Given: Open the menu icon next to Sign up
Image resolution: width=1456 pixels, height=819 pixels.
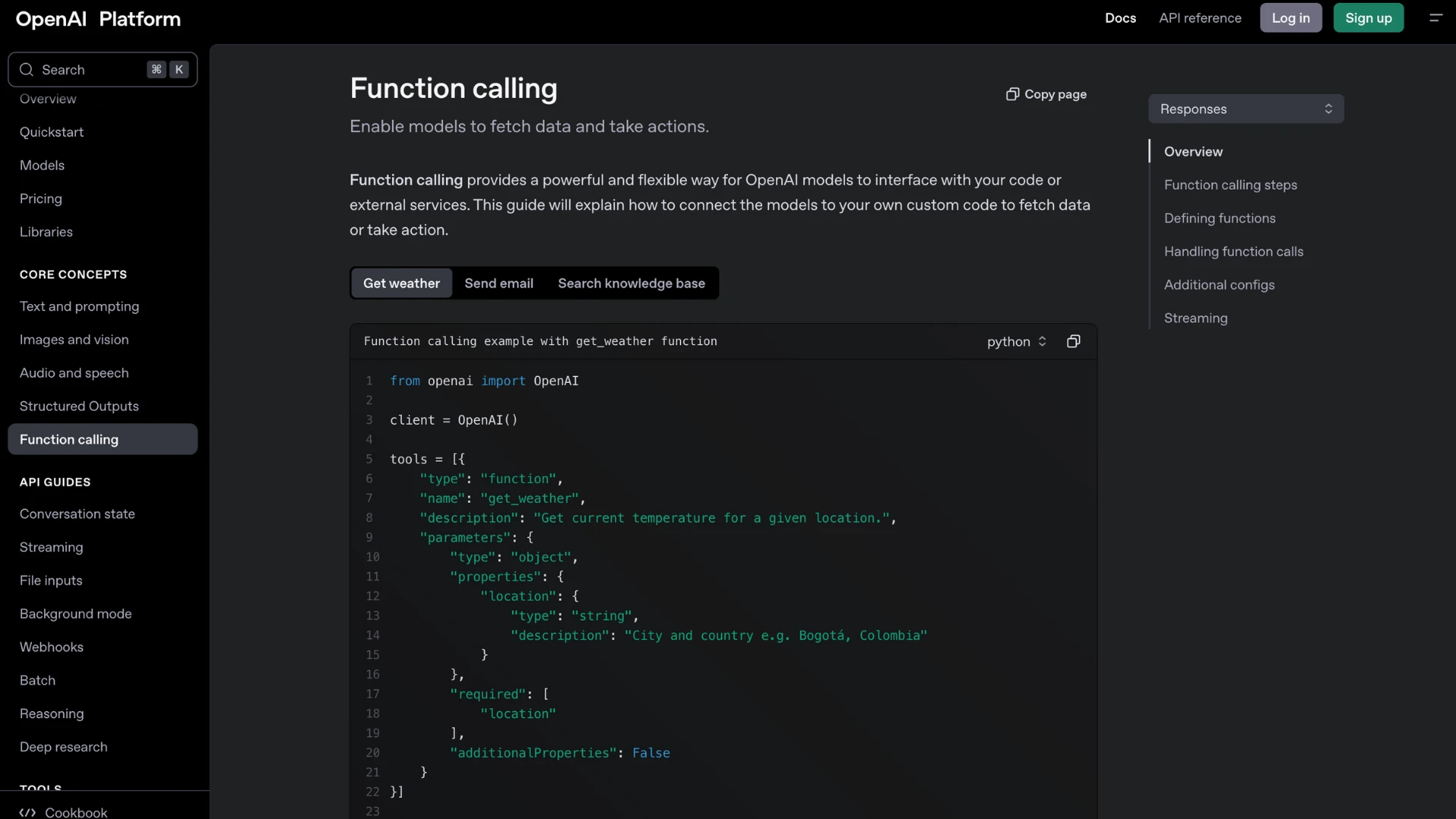Looking at the screenshot, I should coord(1436,18).
